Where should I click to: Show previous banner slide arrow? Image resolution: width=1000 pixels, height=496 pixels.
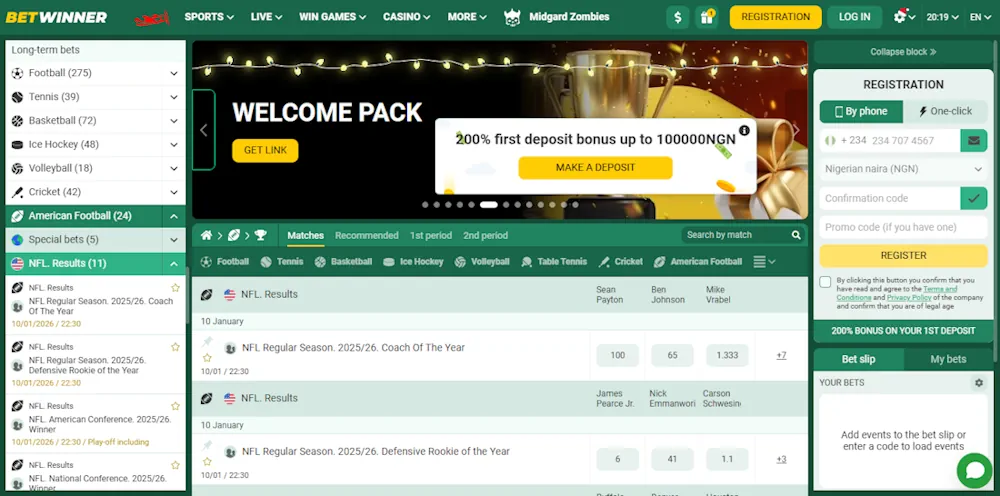tap(203, 130)
